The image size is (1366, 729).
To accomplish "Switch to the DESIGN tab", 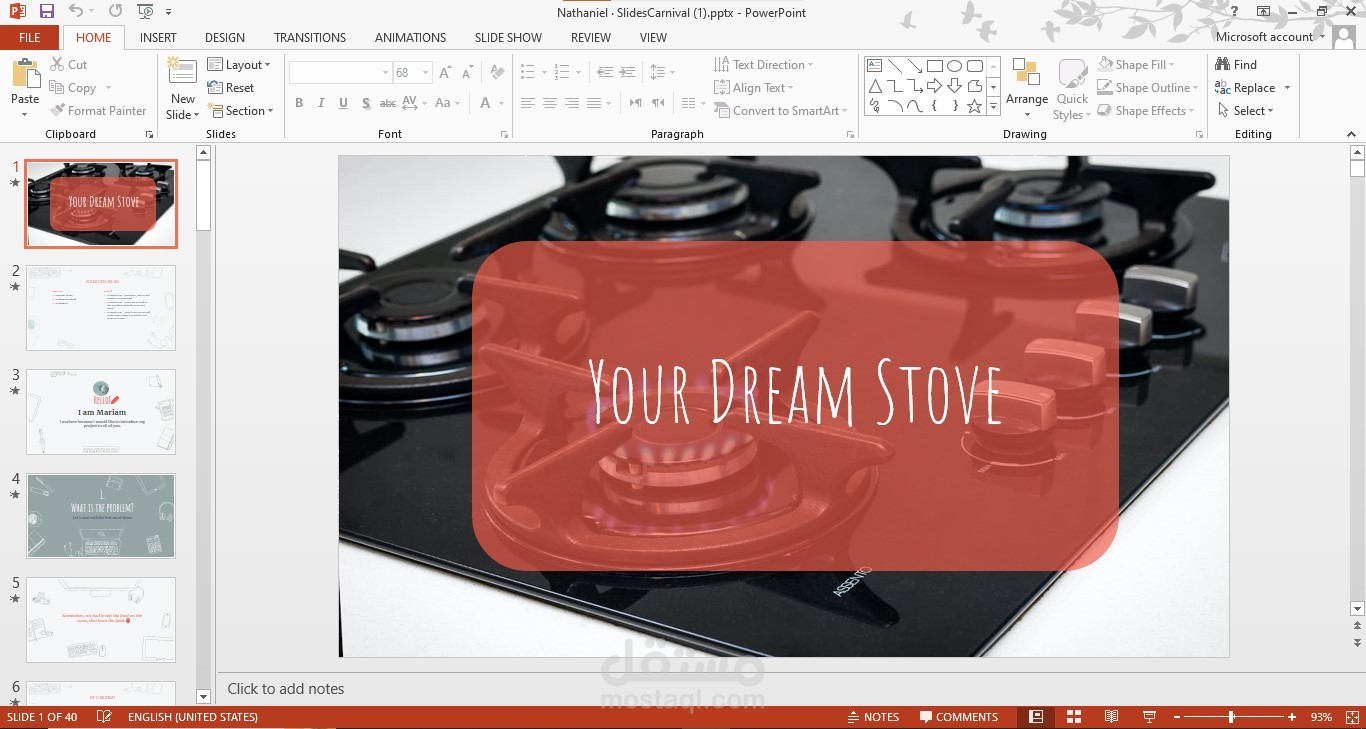I will (225, 38).
